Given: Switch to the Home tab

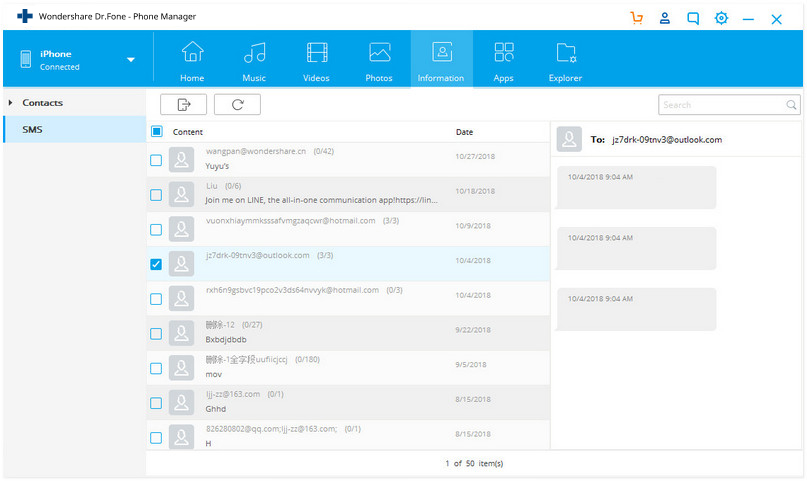Looking at the screenshot, I should coord(192,61).
